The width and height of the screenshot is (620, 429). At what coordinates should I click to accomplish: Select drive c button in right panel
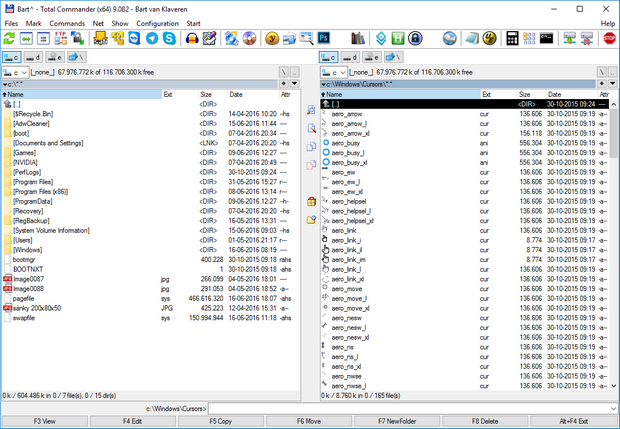[329, 57]
